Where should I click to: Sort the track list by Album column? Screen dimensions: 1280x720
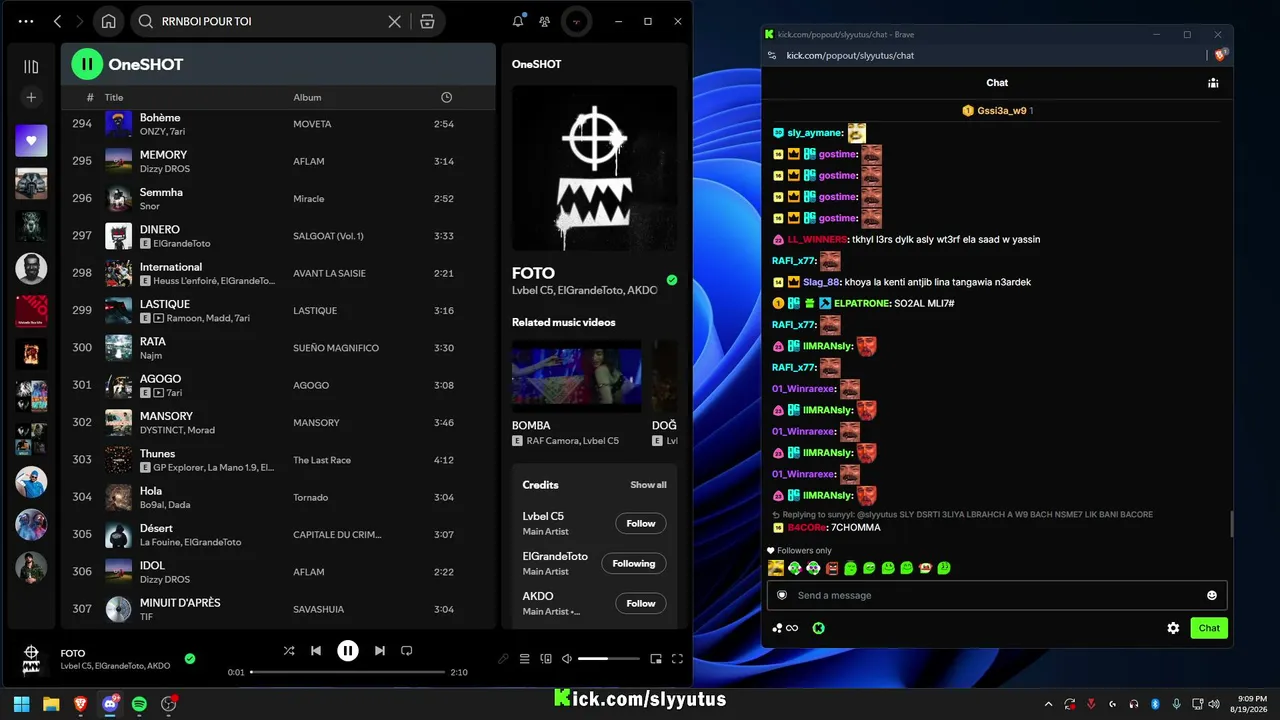click(x=307, y=97)
